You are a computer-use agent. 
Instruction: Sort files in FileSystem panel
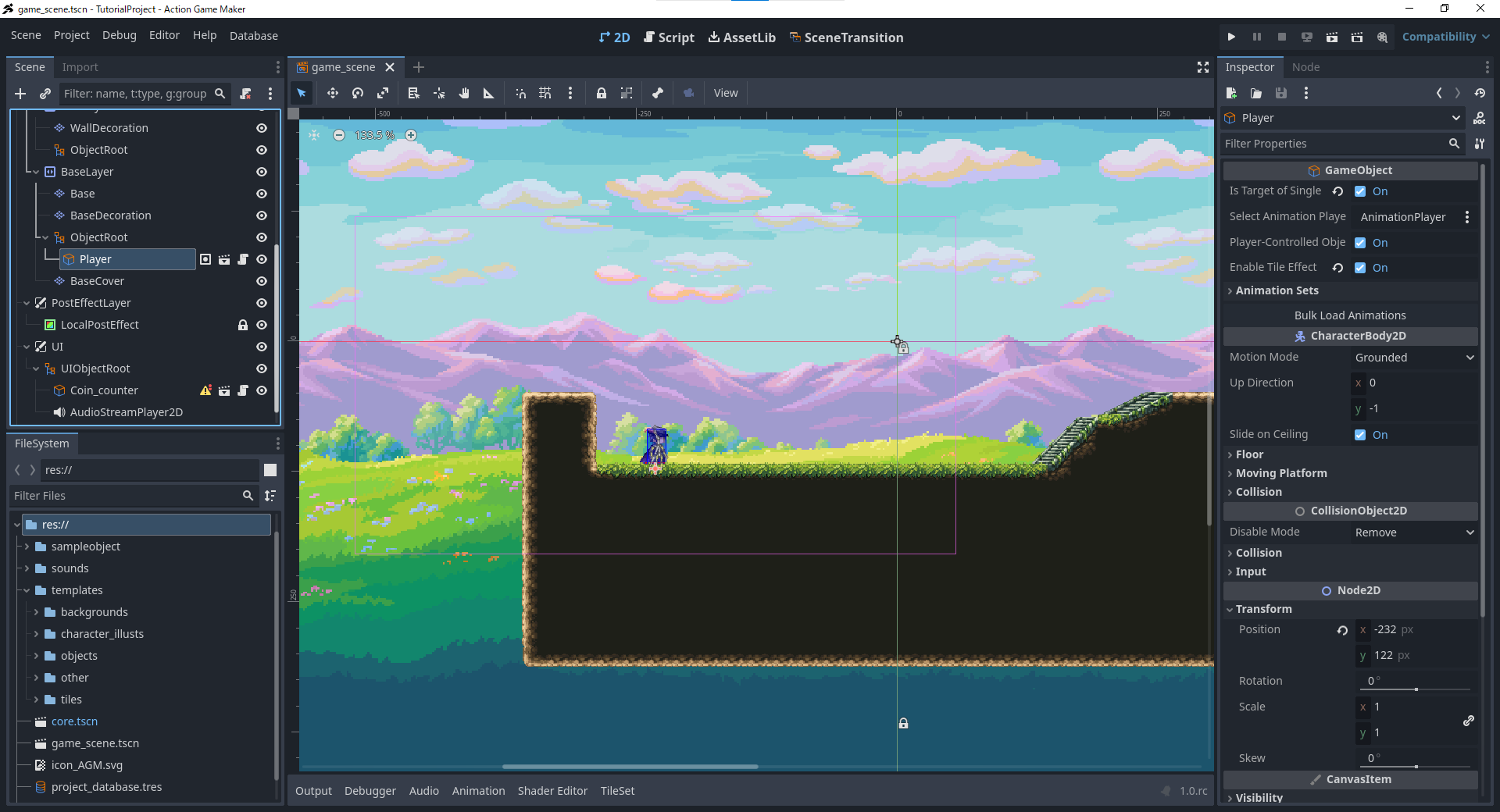point(270,496)
